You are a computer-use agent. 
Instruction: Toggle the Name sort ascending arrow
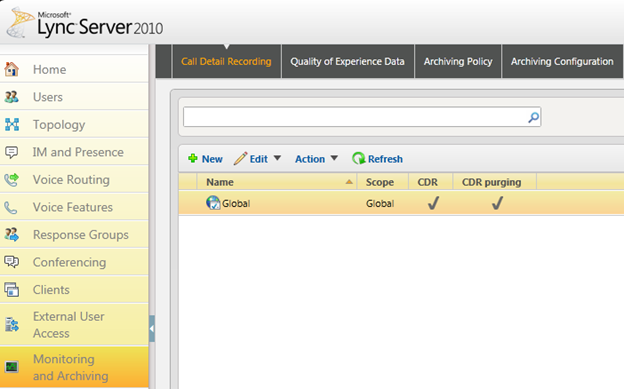coord(349,182)
